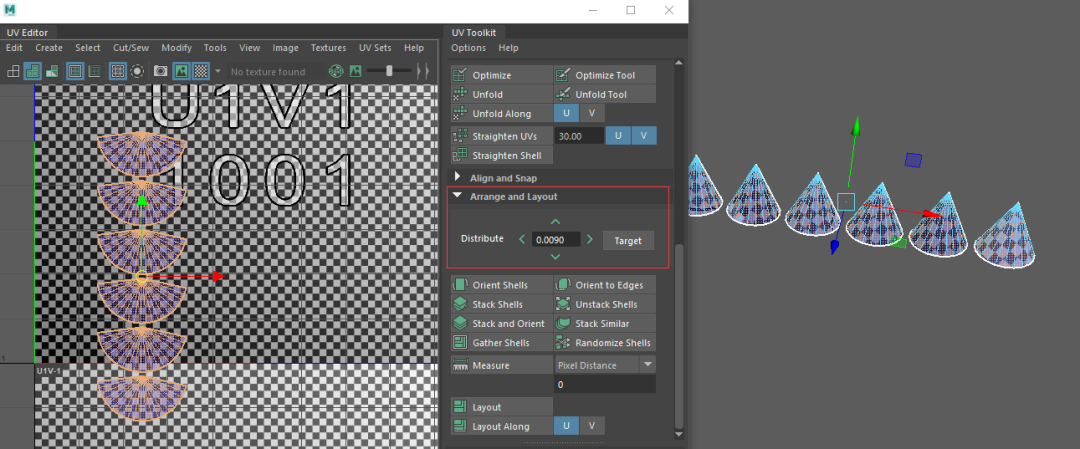
Task: Open the Cut/Sew menu
Action: [131, 48]
